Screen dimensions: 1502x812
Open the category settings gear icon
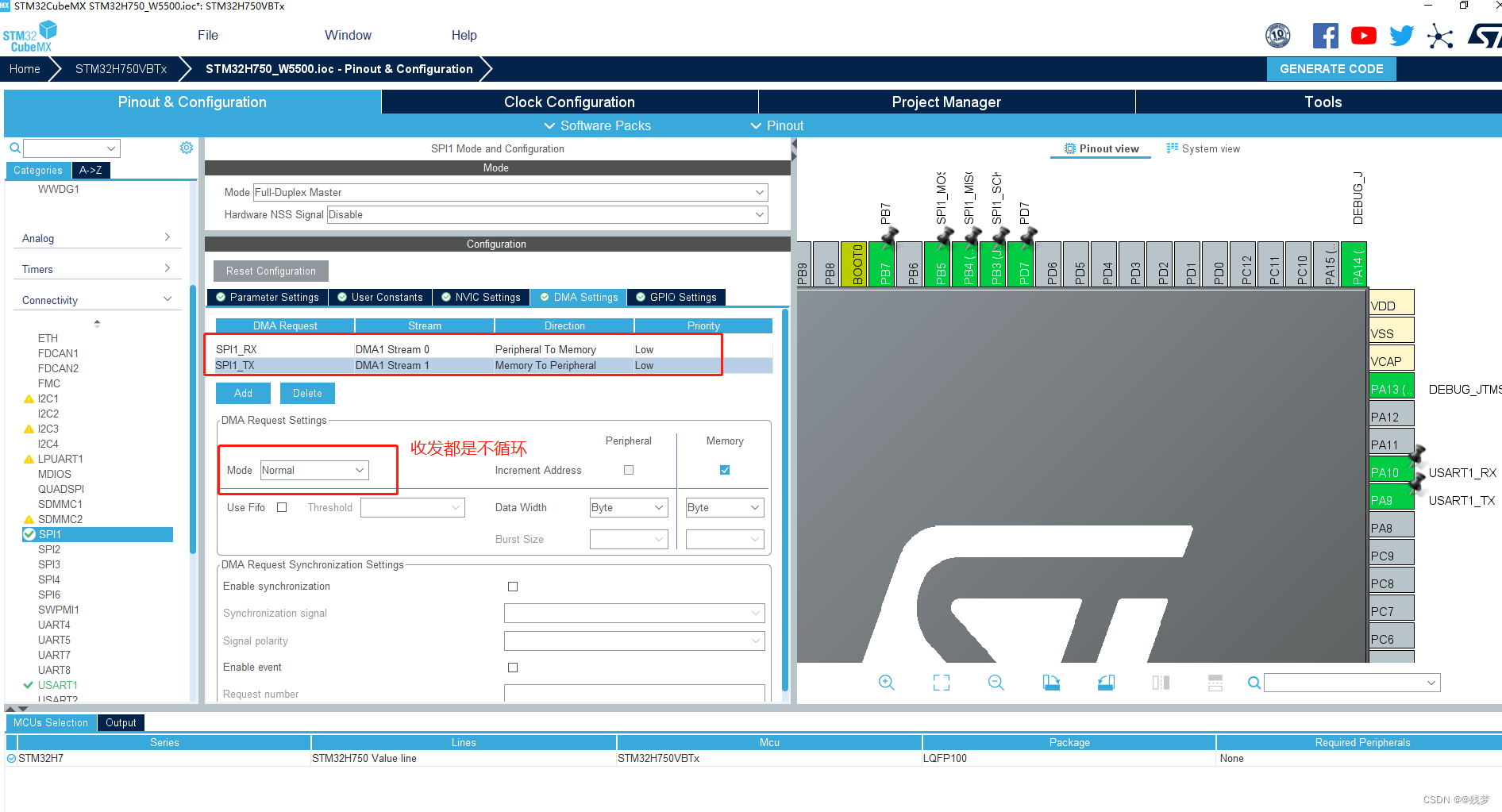[x=187, y=148]
